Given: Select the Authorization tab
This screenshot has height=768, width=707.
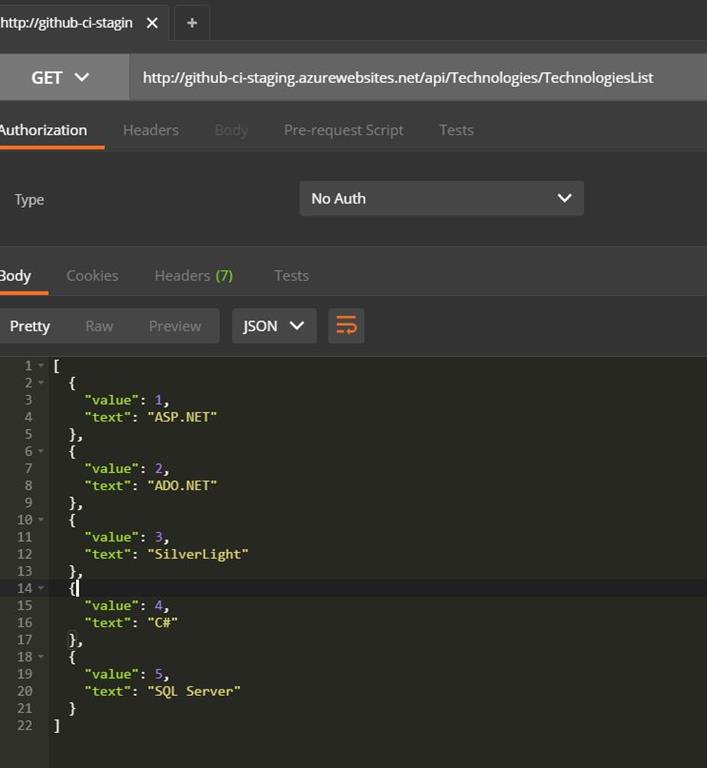Looking at the screenshot, I should [x=43, y=130].
